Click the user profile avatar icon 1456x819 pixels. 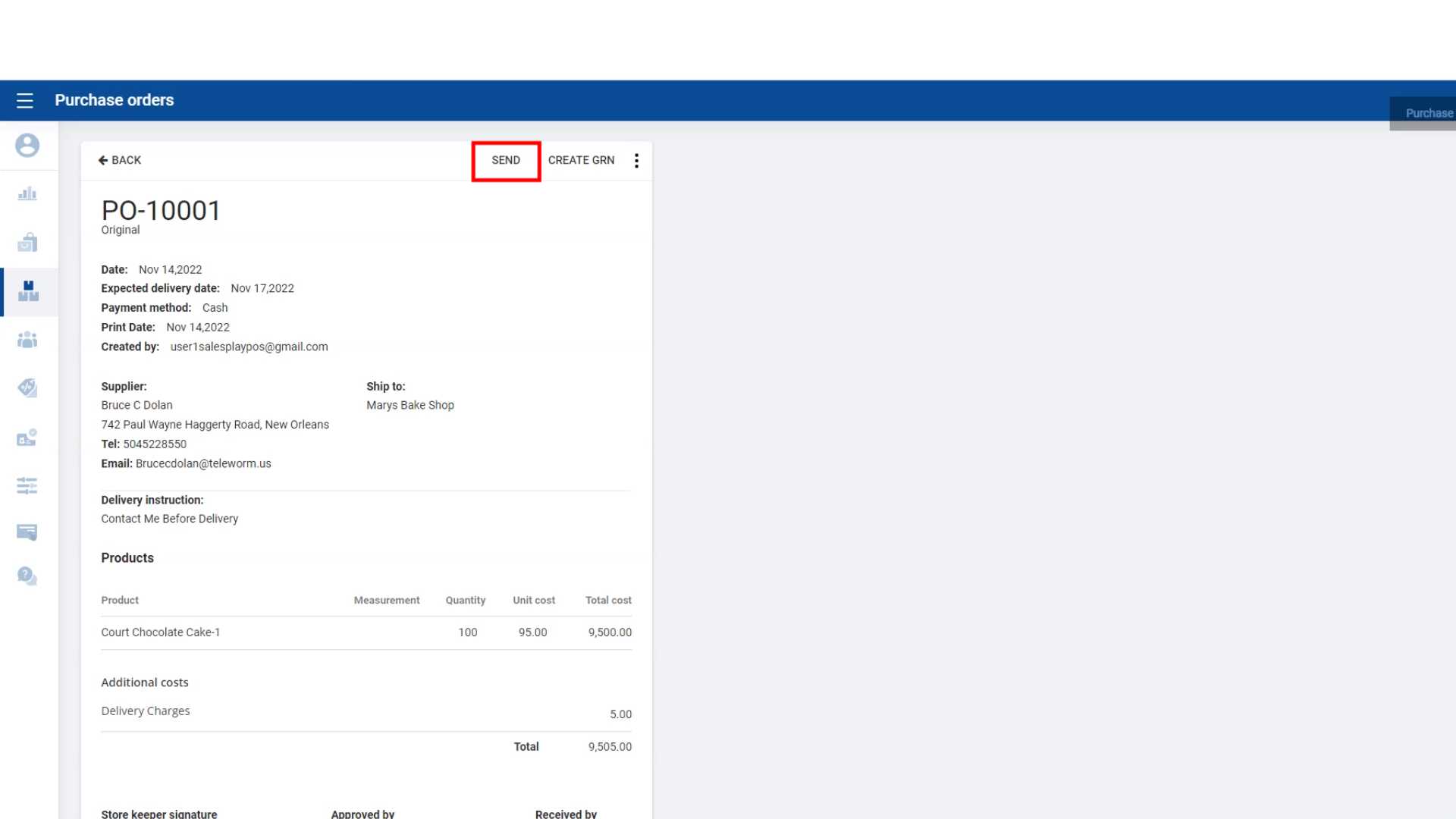27,146
